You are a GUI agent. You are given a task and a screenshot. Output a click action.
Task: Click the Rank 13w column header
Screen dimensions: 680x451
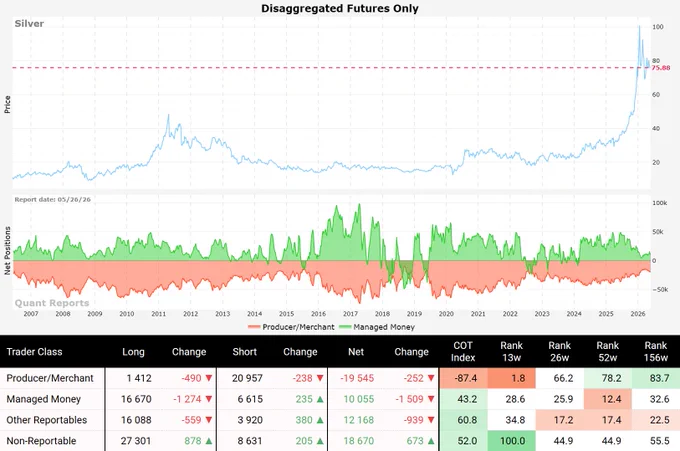pyautogui.click(x=511, y=352)
